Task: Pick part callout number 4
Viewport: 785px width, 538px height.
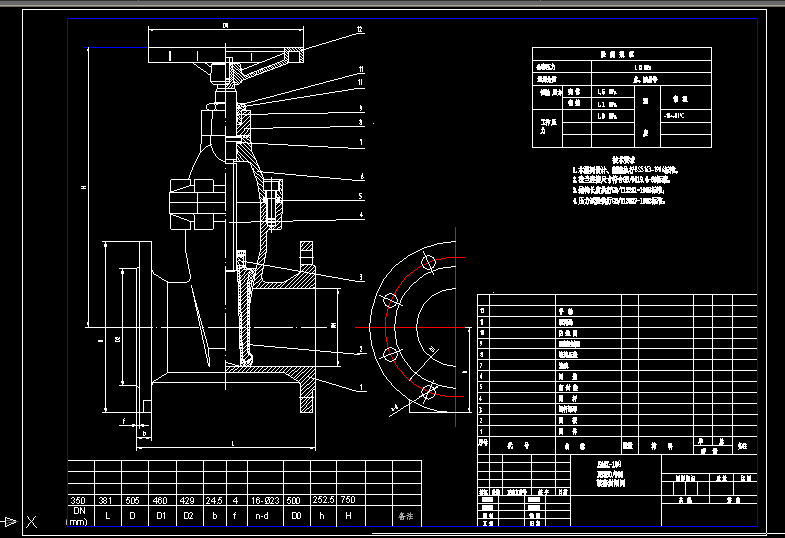Action: (360, 215)
